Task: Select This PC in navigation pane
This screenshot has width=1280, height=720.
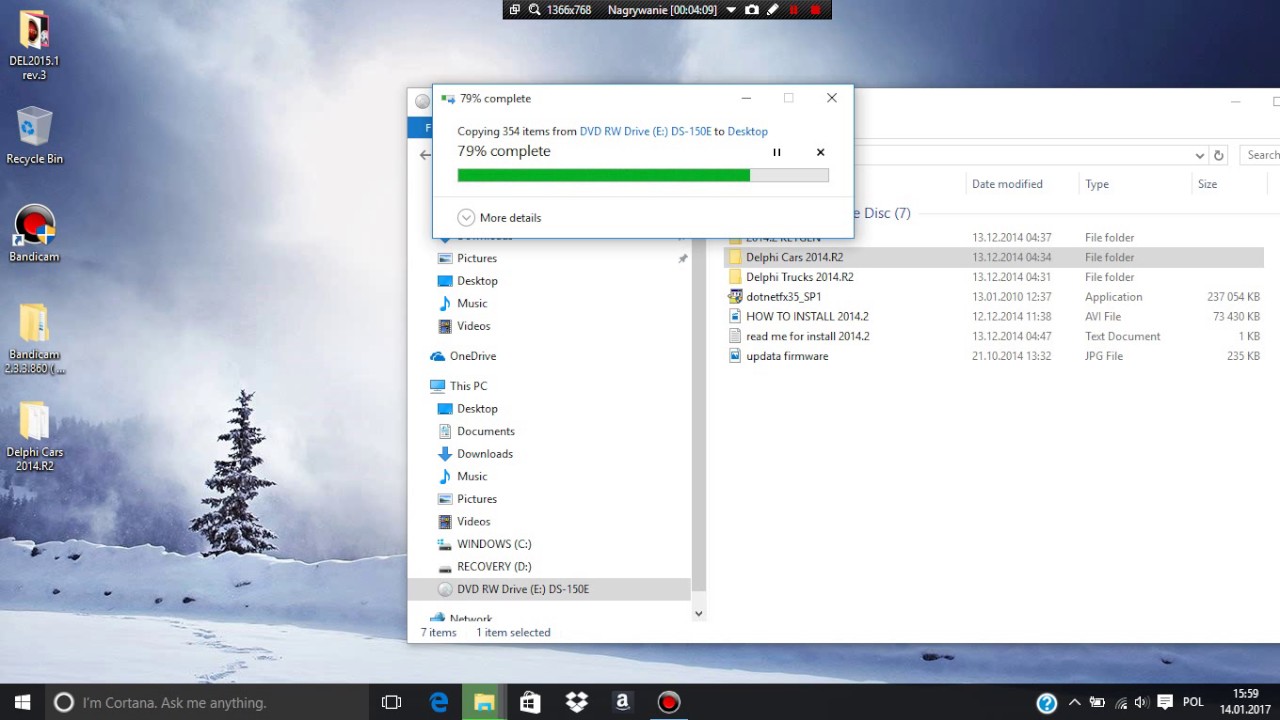Action: [458, 386]
